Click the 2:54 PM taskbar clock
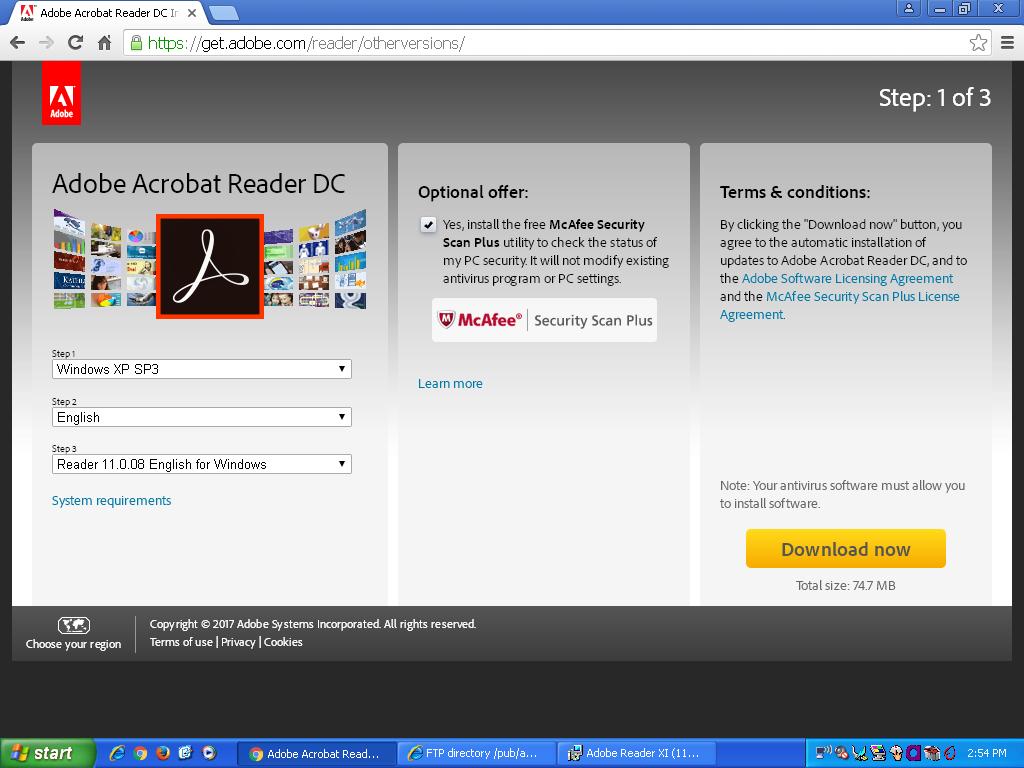 [987, 753]
